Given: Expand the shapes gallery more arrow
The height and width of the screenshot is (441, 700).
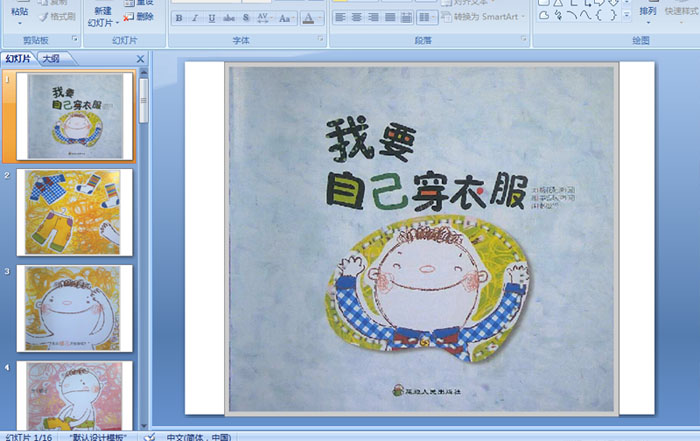Looking at the screenshot, I should 627,15.
